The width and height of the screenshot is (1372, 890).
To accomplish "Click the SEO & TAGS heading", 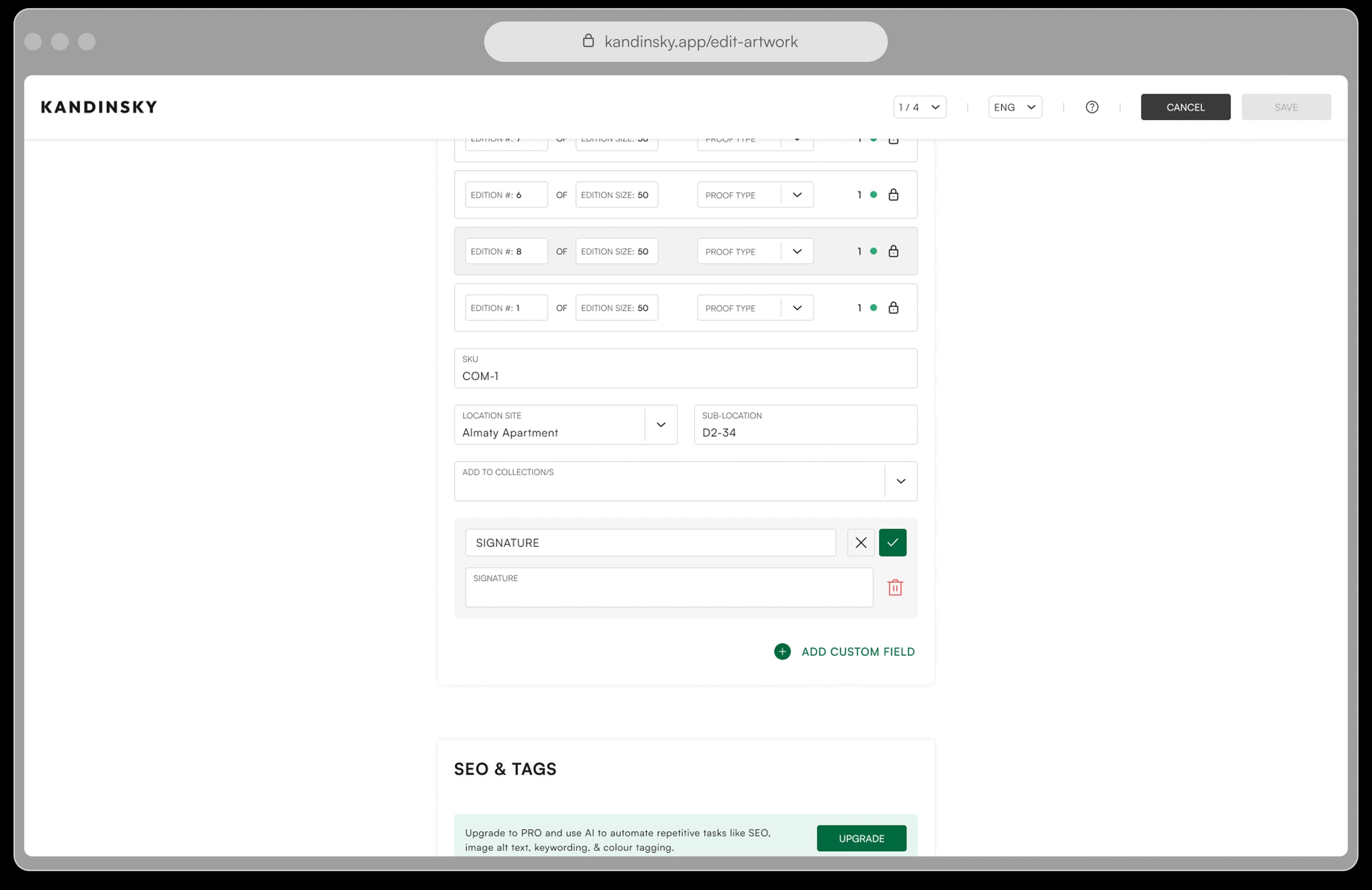I will click(x=505, y=769).
